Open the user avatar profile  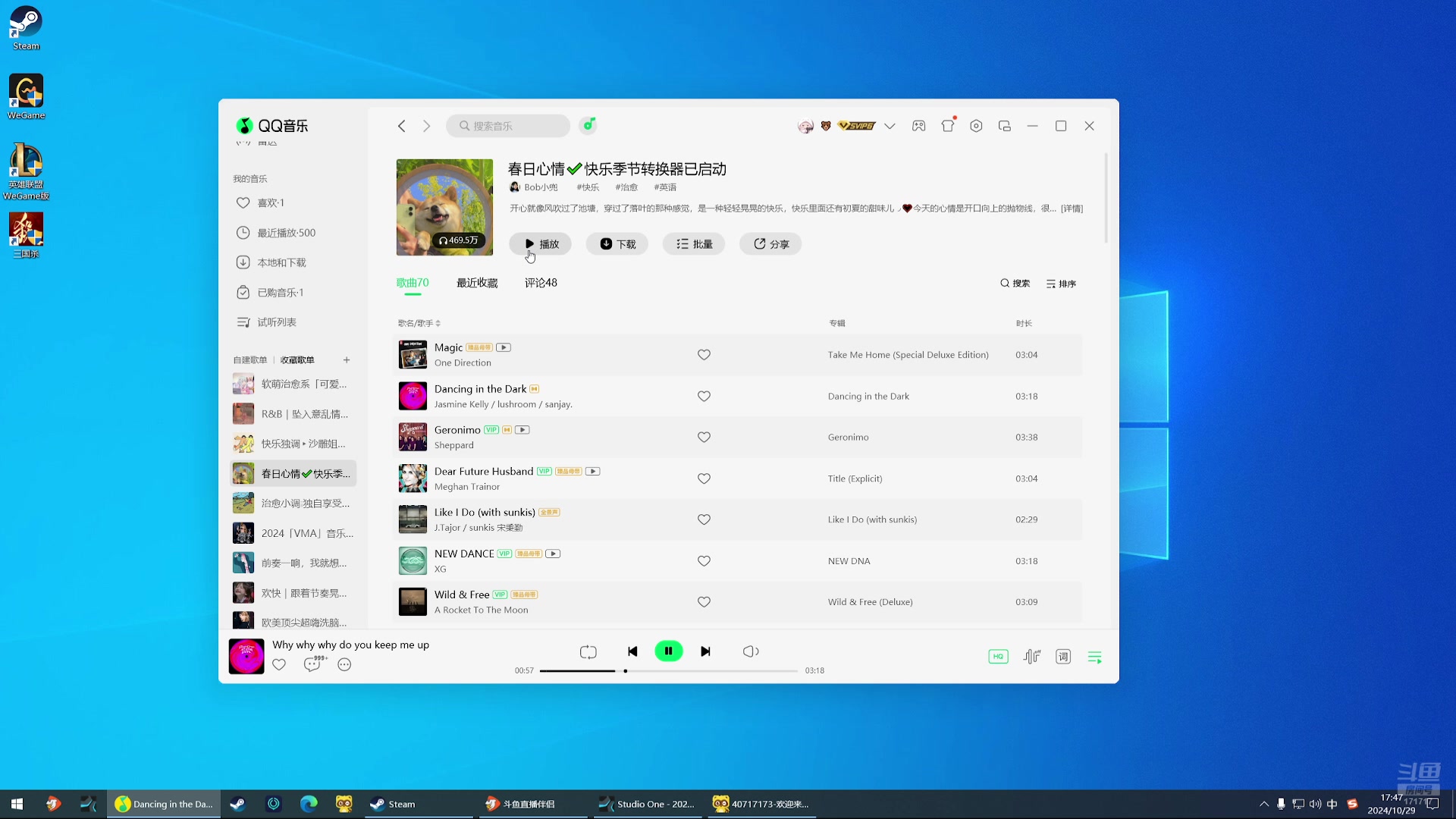click(805, 126)
